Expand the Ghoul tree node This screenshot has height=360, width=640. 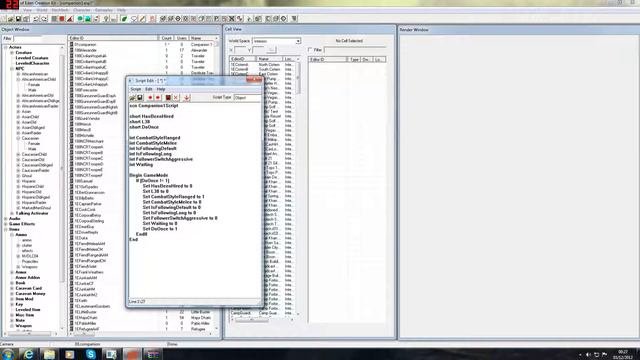click(18, 176)
